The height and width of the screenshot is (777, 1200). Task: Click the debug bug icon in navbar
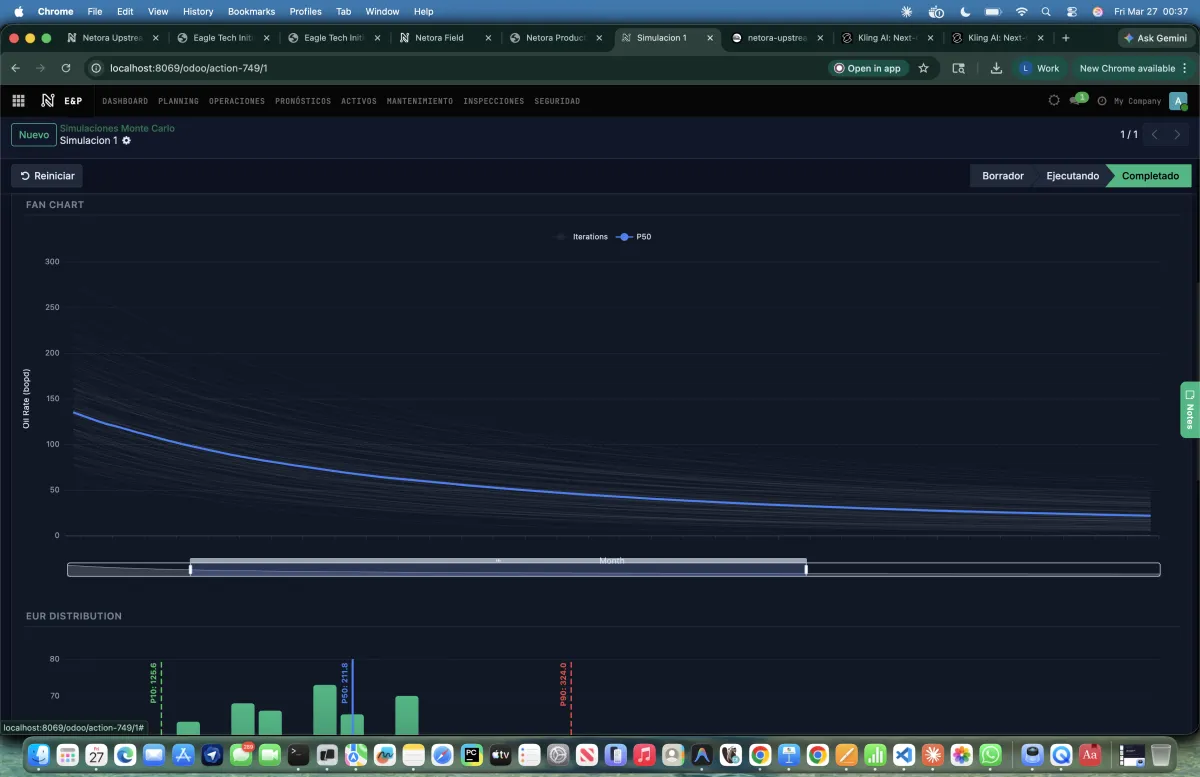click(1053, 101)
